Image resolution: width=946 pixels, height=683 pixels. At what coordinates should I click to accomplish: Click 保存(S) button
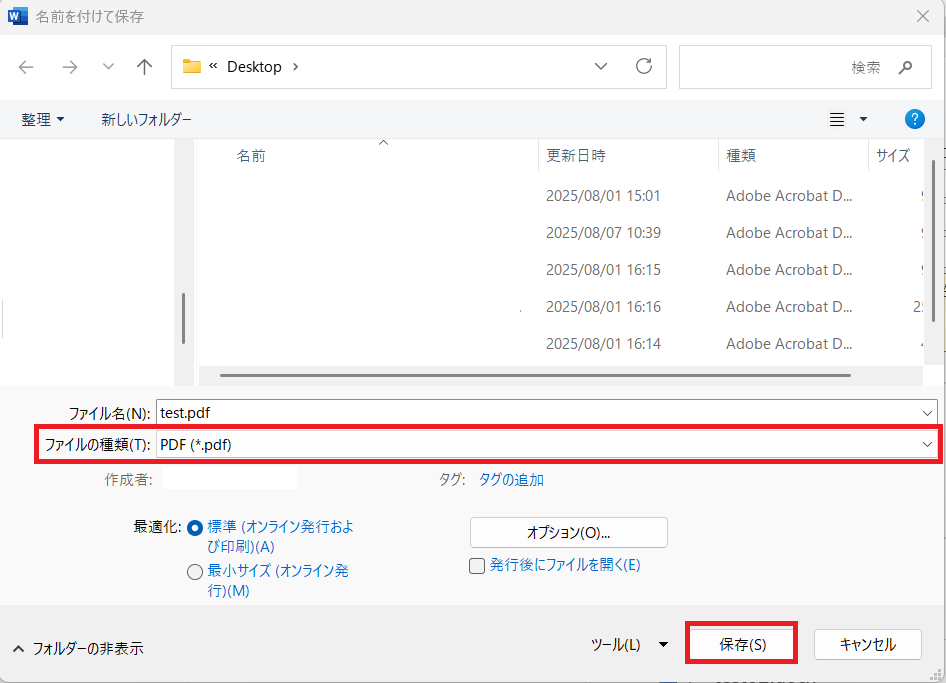(742, 644)
